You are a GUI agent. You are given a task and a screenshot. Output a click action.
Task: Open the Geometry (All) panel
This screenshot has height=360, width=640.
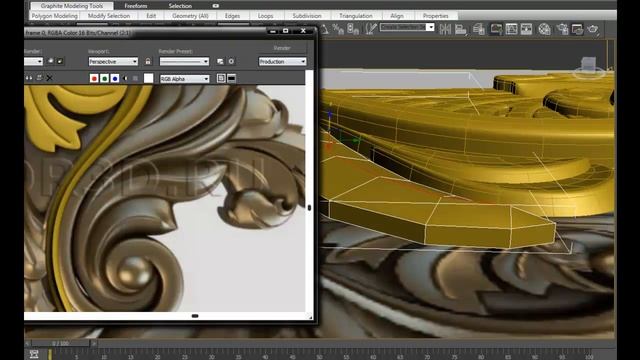click(x=190, y=16)
